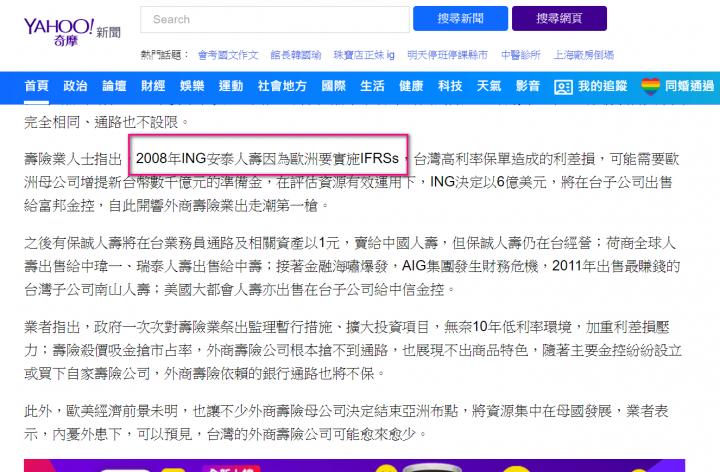The height and width of the screenshot is (472, 720).
Task: Switch to 天氣 section
Action: [489, 86]
